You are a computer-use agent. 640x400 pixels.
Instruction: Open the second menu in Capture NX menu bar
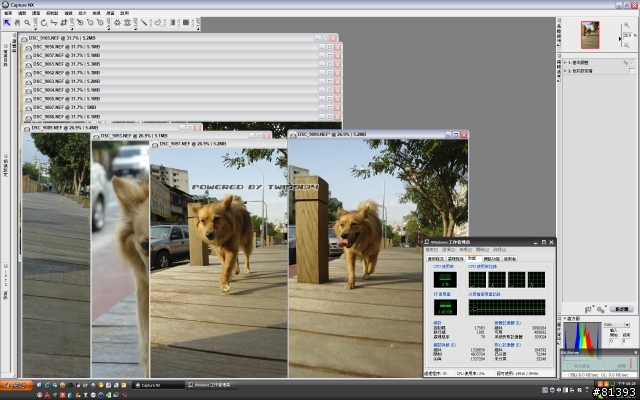22,13
